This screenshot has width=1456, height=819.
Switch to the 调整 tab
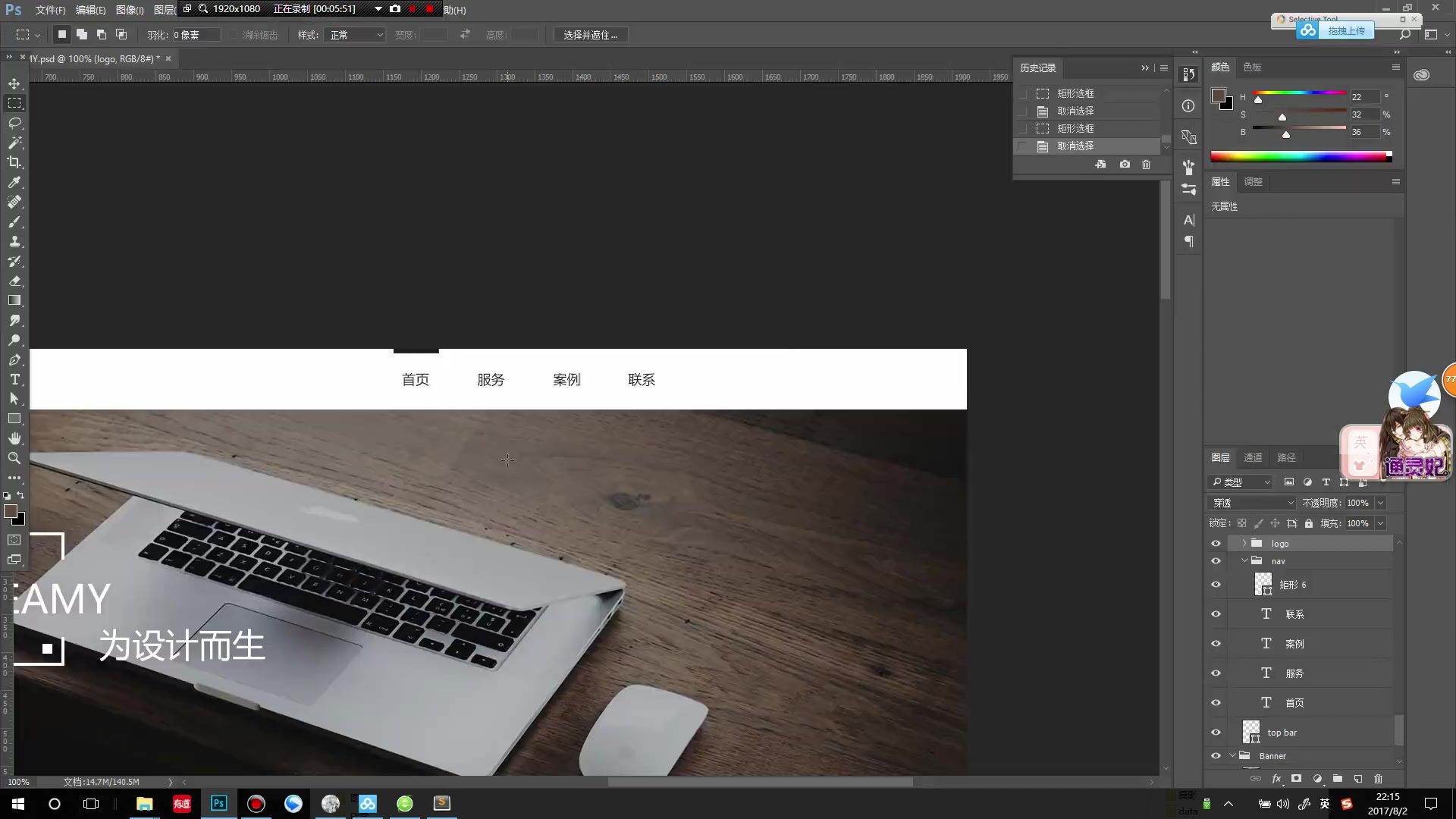(x=1253, y=181)
